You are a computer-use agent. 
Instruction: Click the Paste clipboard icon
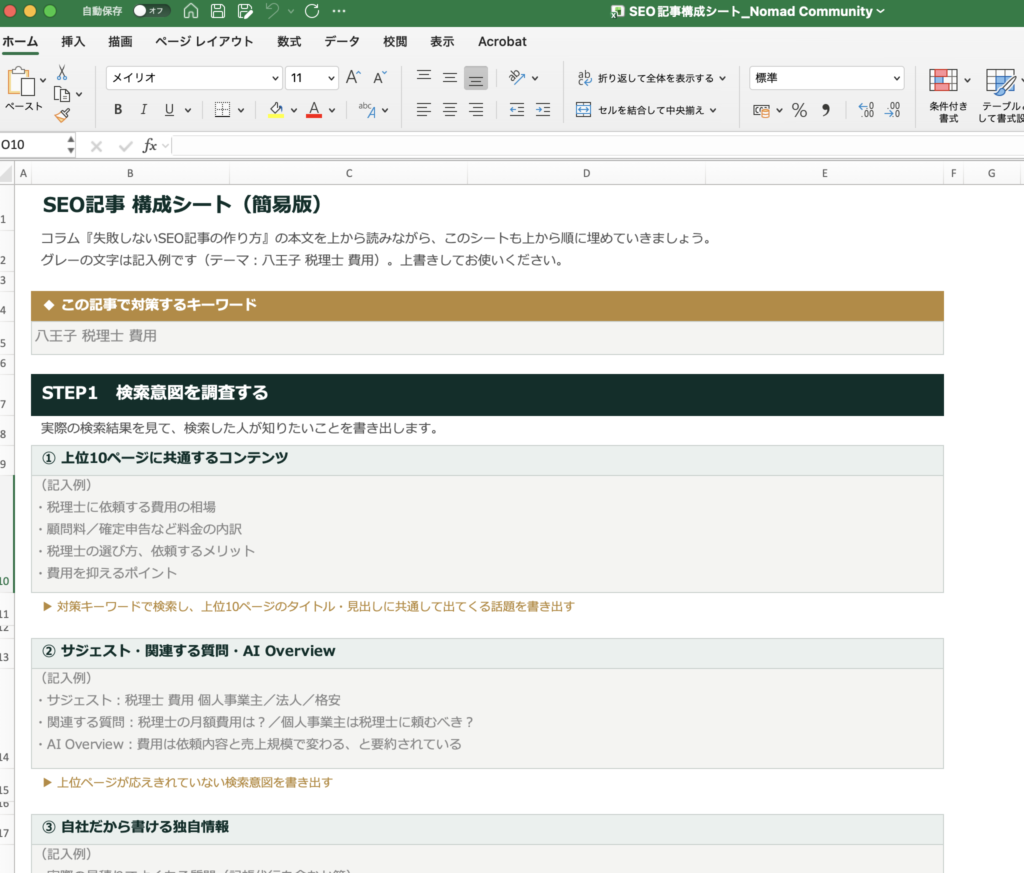pyautogui.click(x=20, y=82)
